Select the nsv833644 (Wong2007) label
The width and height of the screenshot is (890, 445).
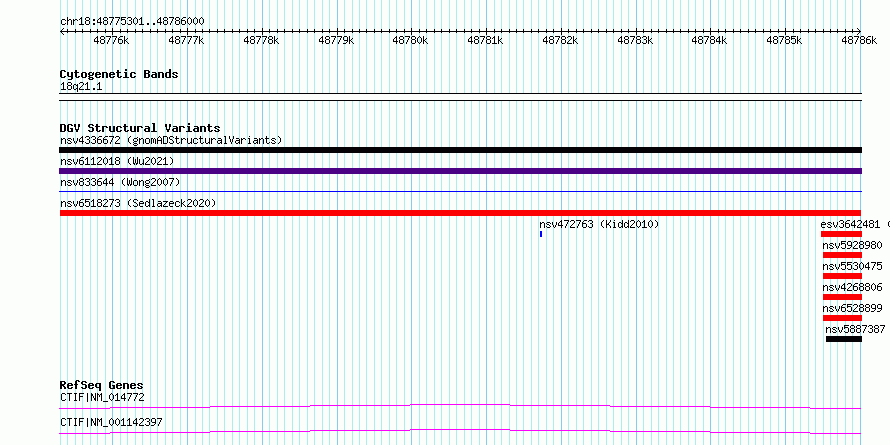pos(120,182)
